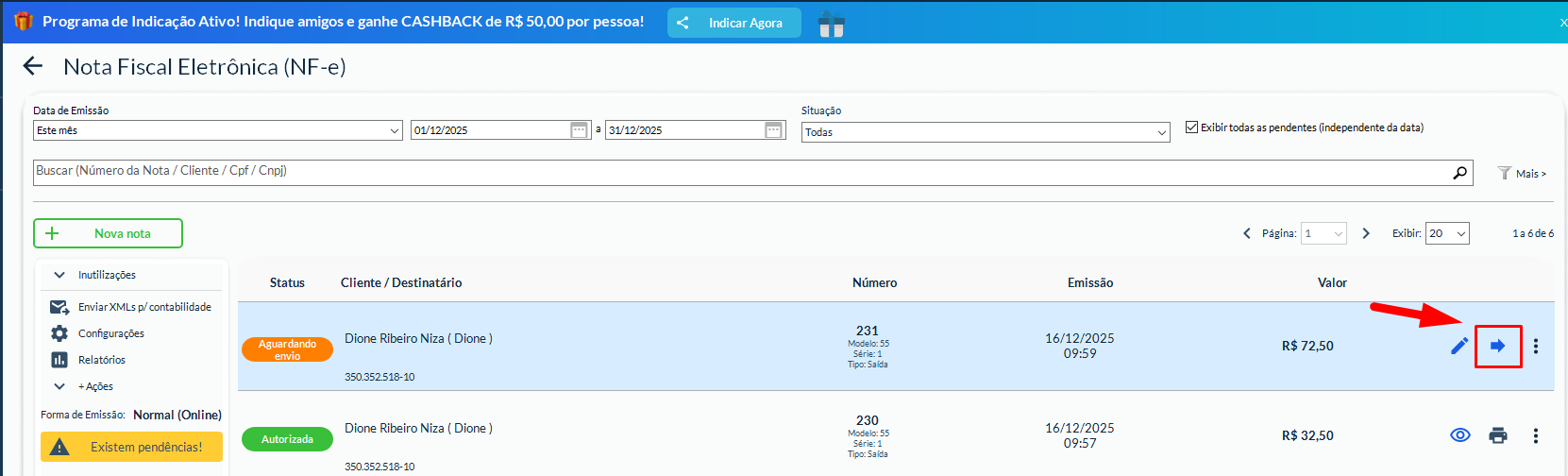This screenshot has width=1568, height=476.
Task: Click the magnifier search icon
Action: (1460, 173)
